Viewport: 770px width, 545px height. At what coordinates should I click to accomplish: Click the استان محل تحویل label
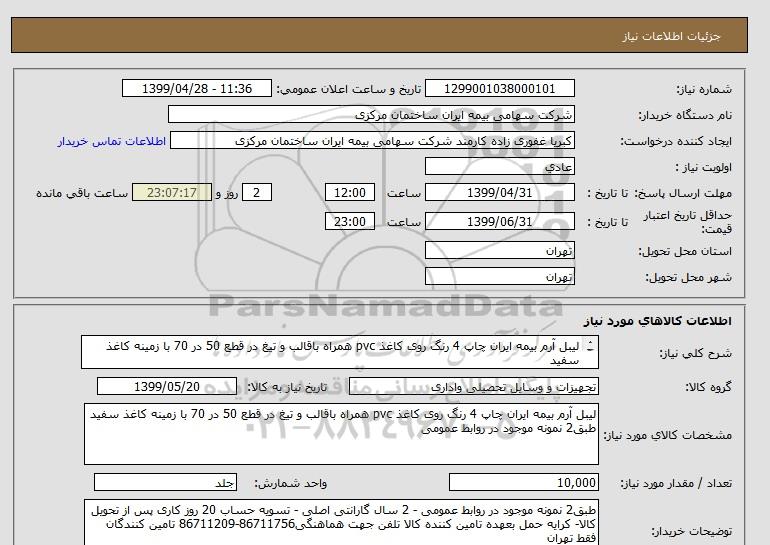pos(685,251)
